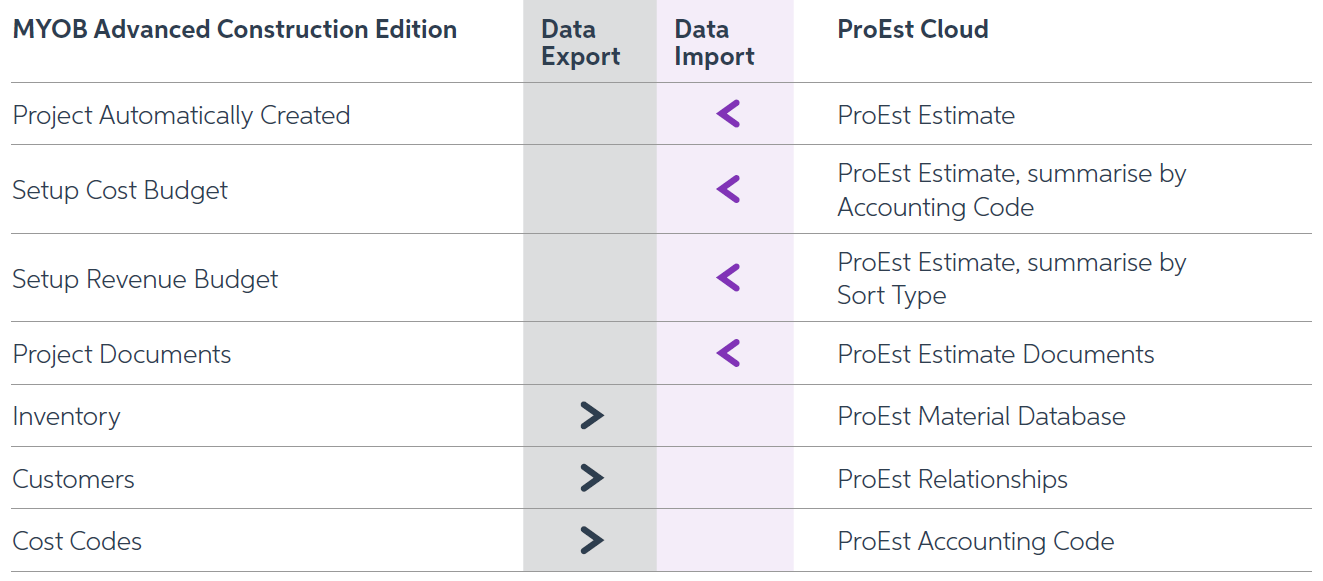This screenshot has width=1323, height=581.
Task: Click the import arrow for Project Automatically Created
Action: click(728, 114)
